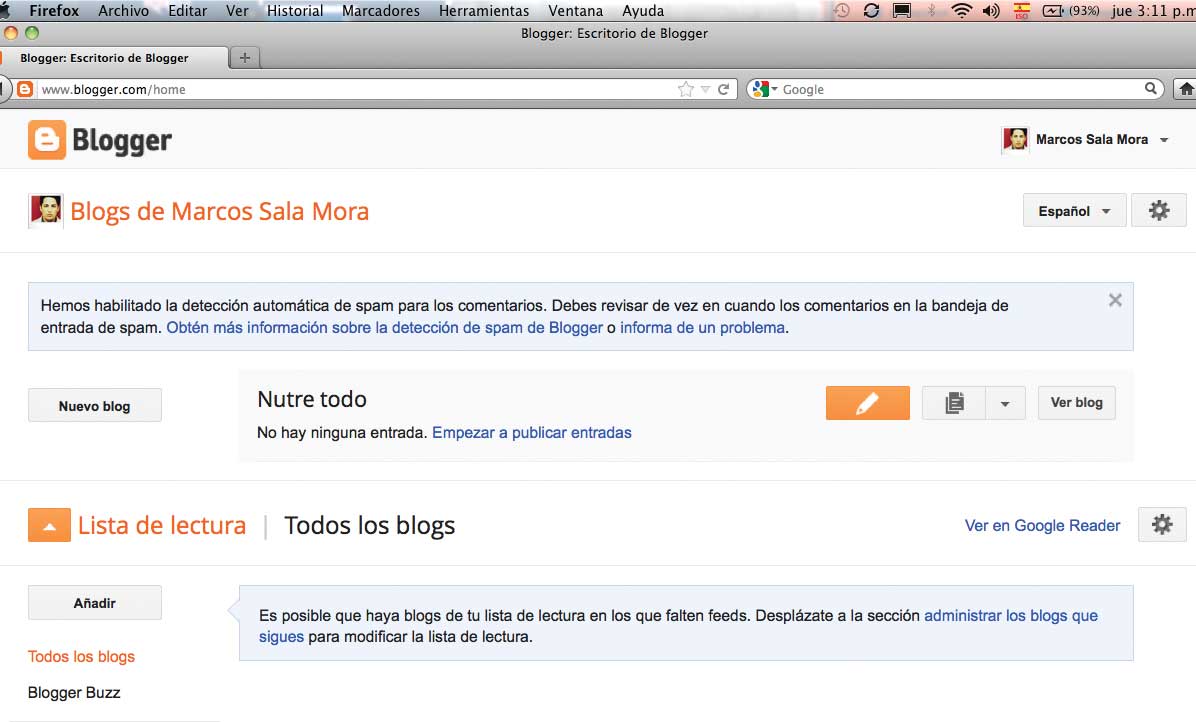Viewport: 1196px width, 722px height.
Task: Open Ver en Google Reader link
Action: pos(1042,525)
